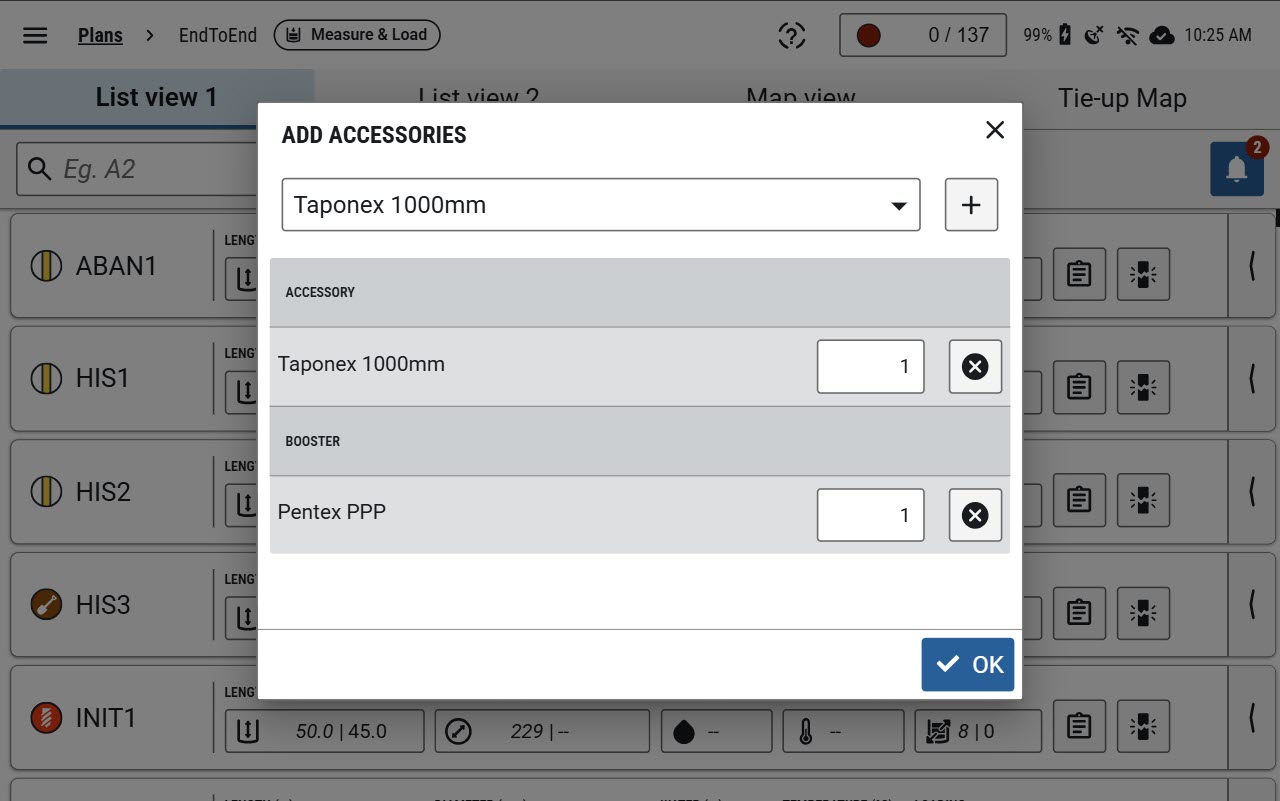Click the satellite GPS status icon
The image size is (1280, 801).
[x=1095, y=35]
